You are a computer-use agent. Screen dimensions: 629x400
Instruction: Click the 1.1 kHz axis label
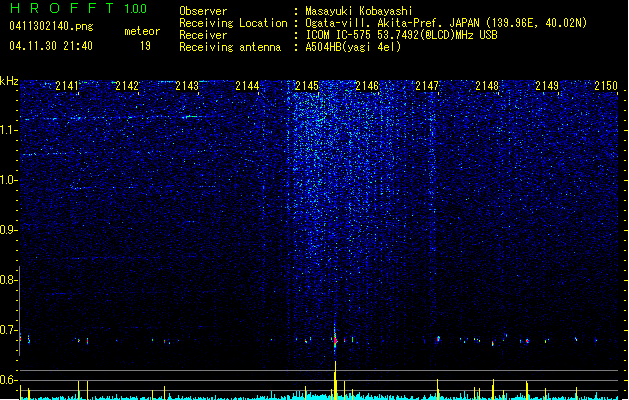pos(9,130)
